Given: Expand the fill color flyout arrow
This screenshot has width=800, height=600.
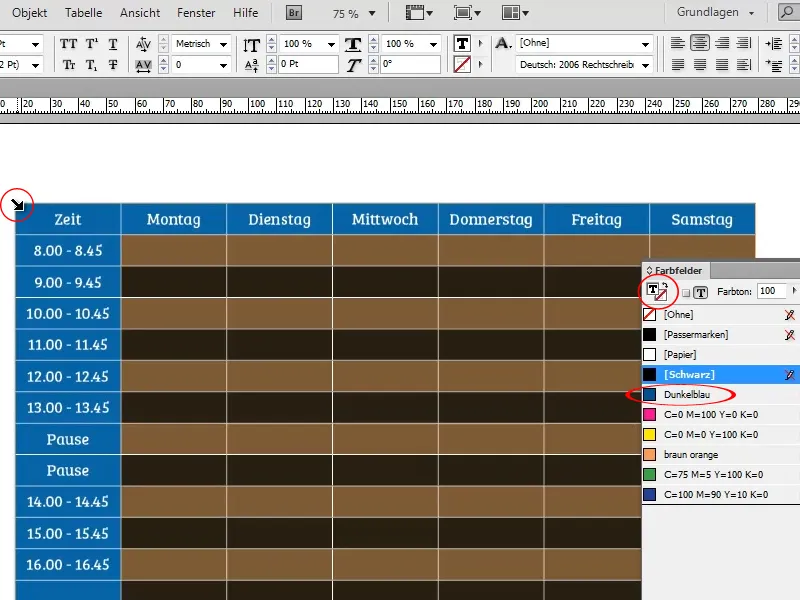Looking at the screenshot, I should tap(480, 44).
